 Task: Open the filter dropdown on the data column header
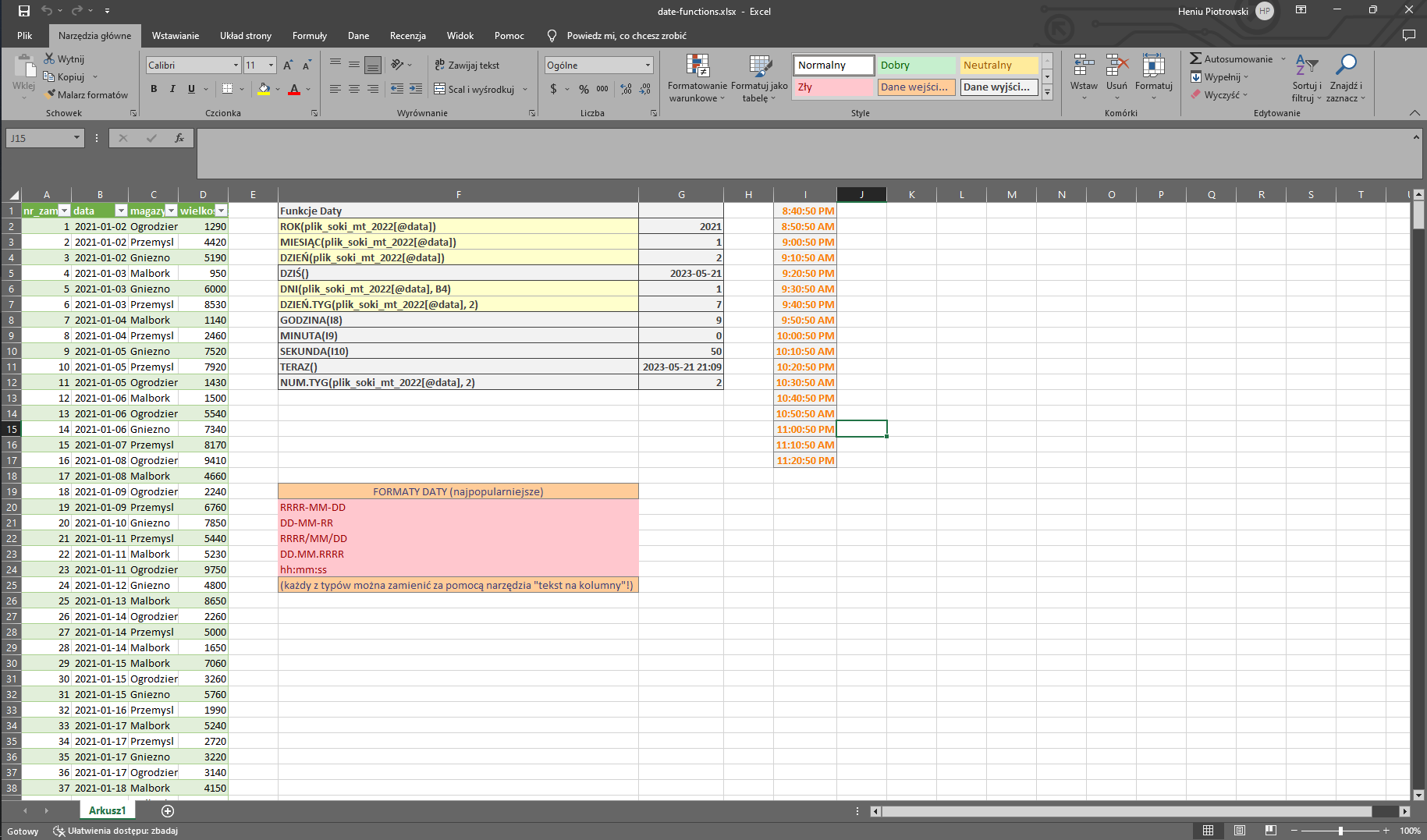tap(121, 211)
